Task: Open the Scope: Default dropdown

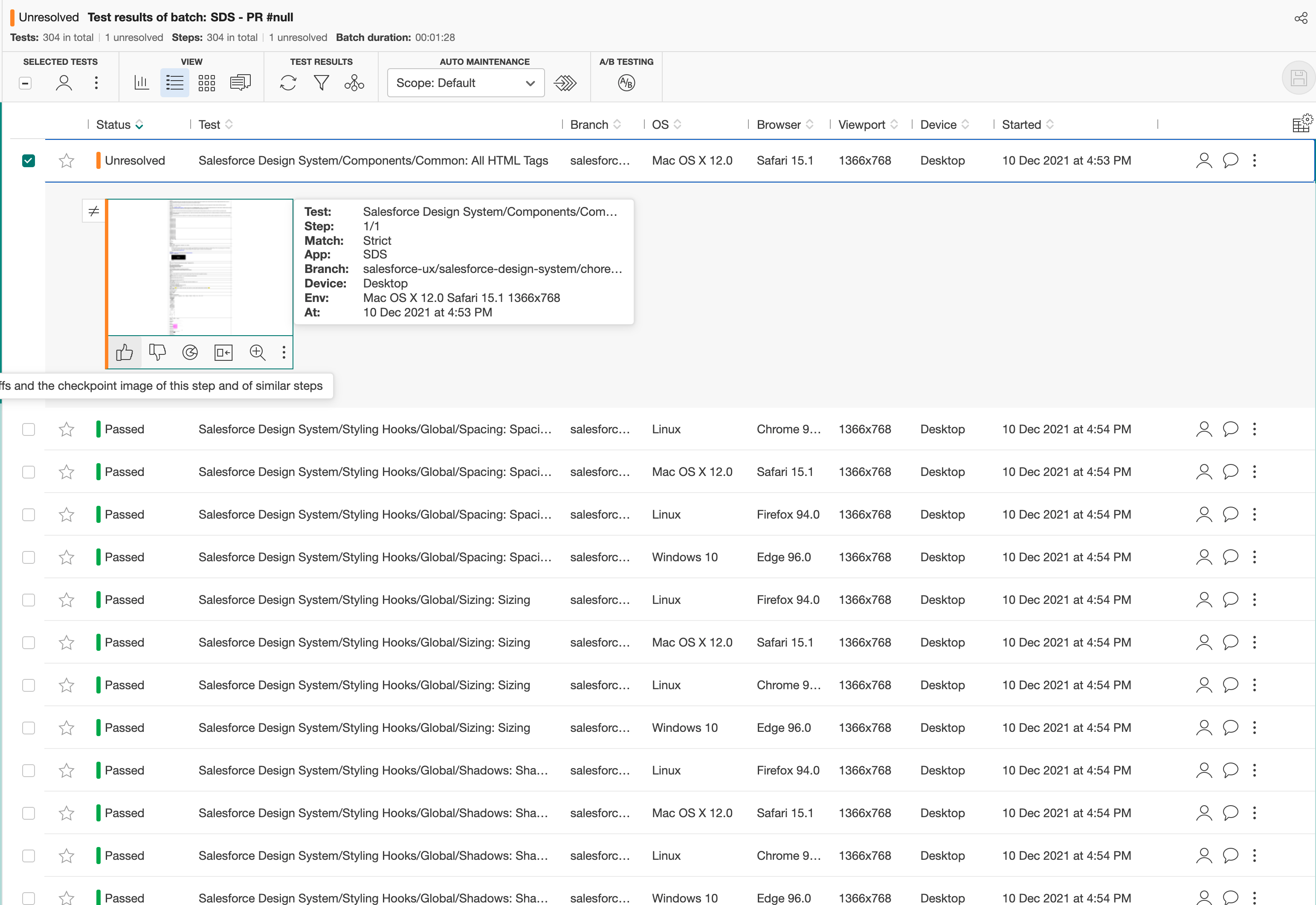Action: coord(466,83)
